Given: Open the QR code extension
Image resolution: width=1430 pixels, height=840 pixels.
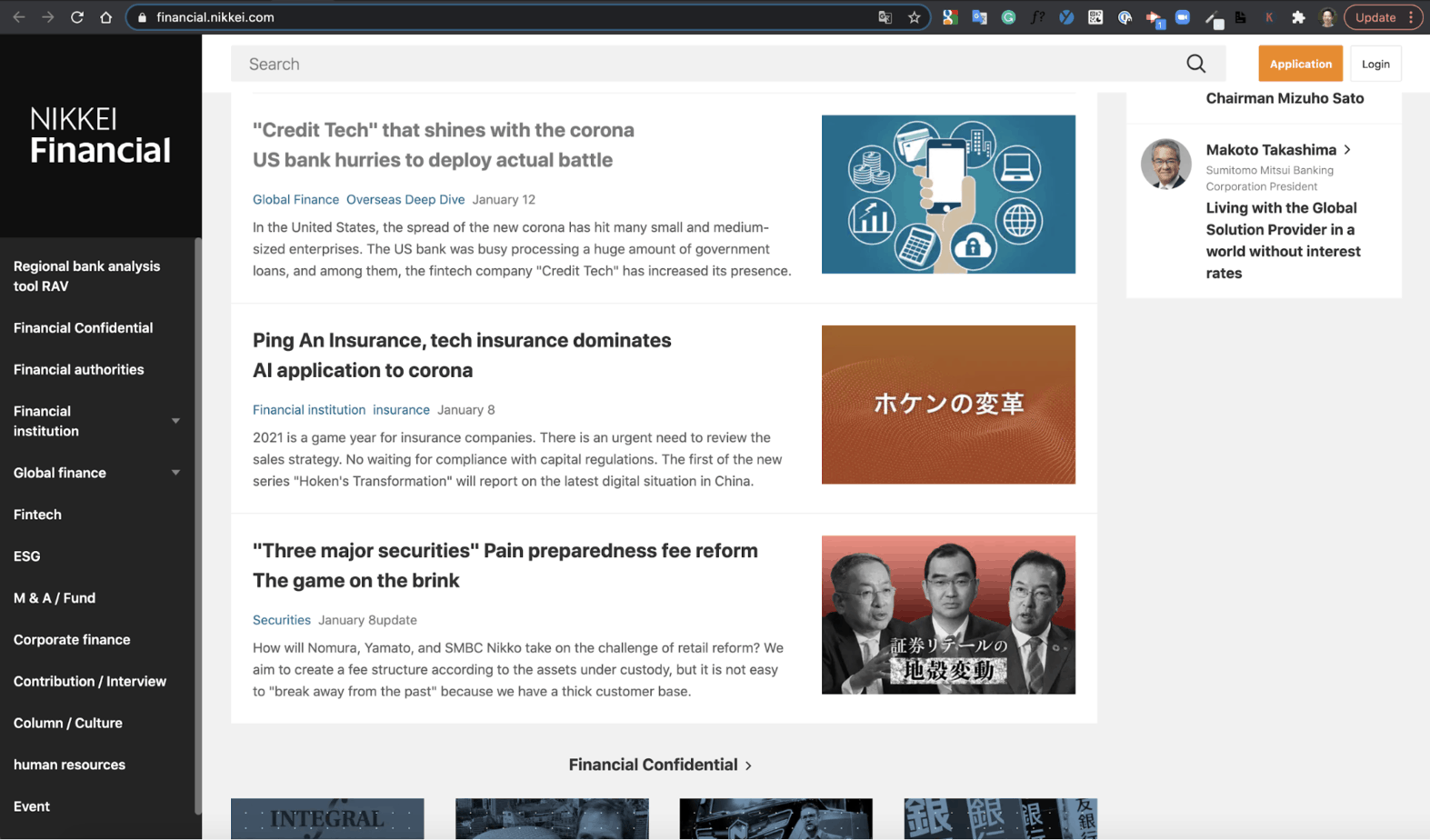Looking at the screenshot, I should point(1095,17).
